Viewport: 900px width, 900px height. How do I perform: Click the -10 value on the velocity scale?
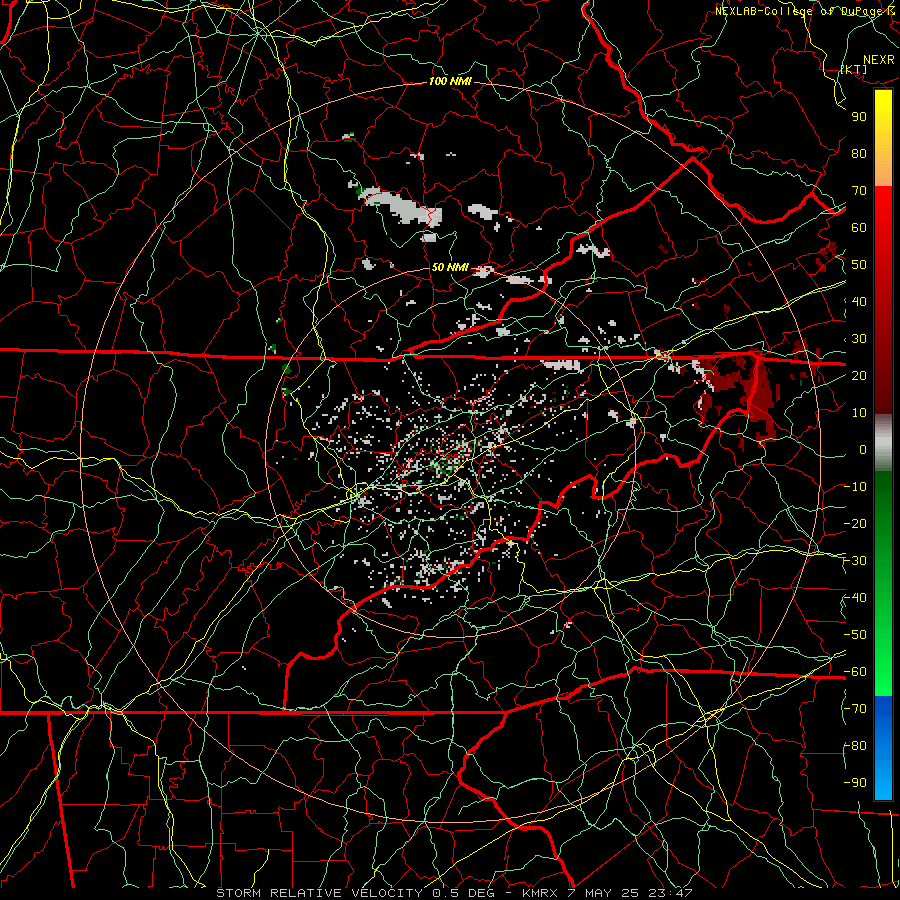[x=855, y=487]
